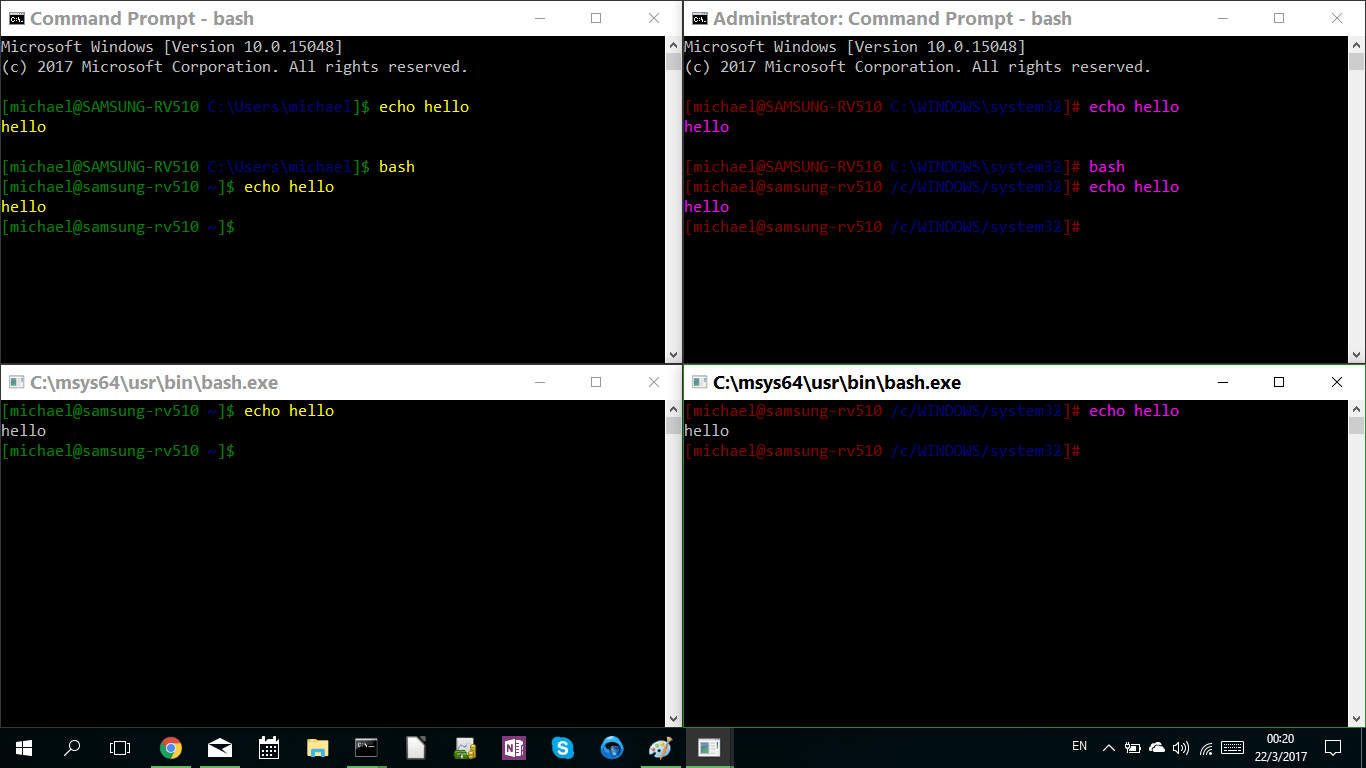Open Google Chrome from the taskbar
Image resolution: width=1366 pixels, height=768 pixels.
coord(171,748)
